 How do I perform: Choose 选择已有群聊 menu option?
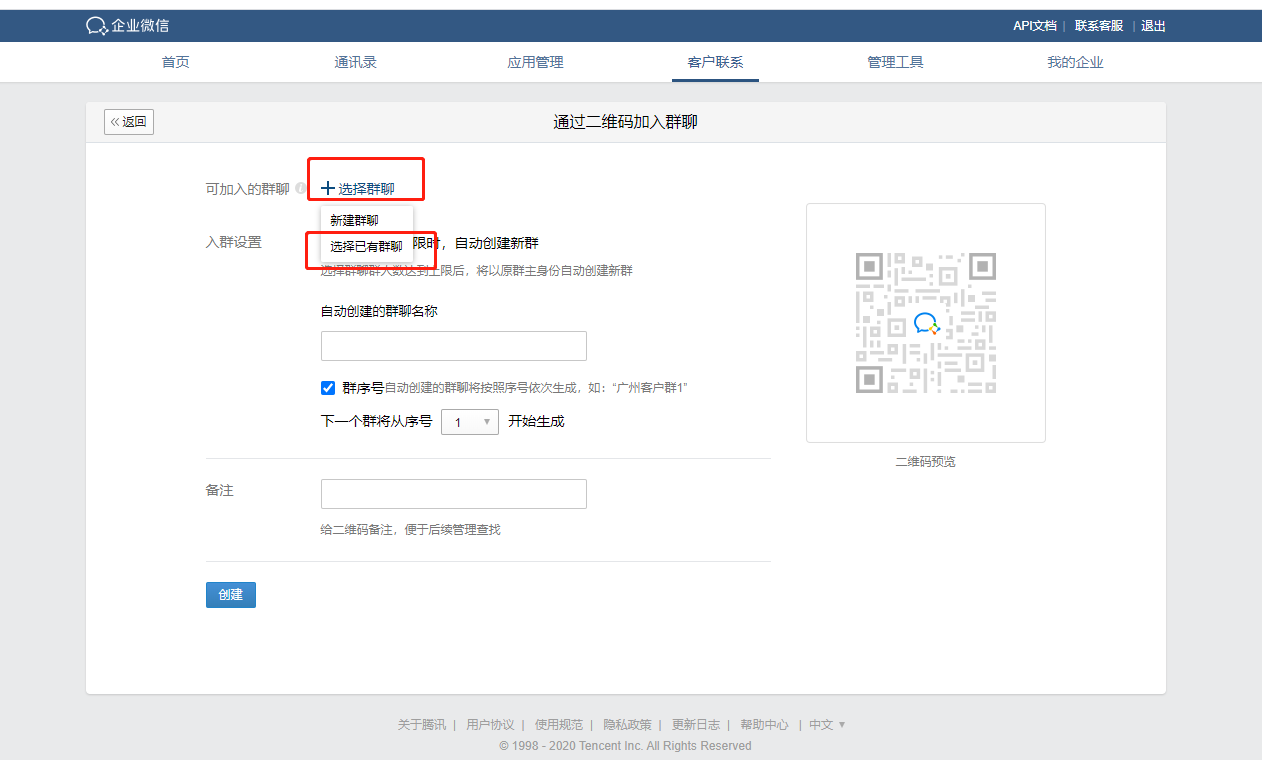point(366,246)
